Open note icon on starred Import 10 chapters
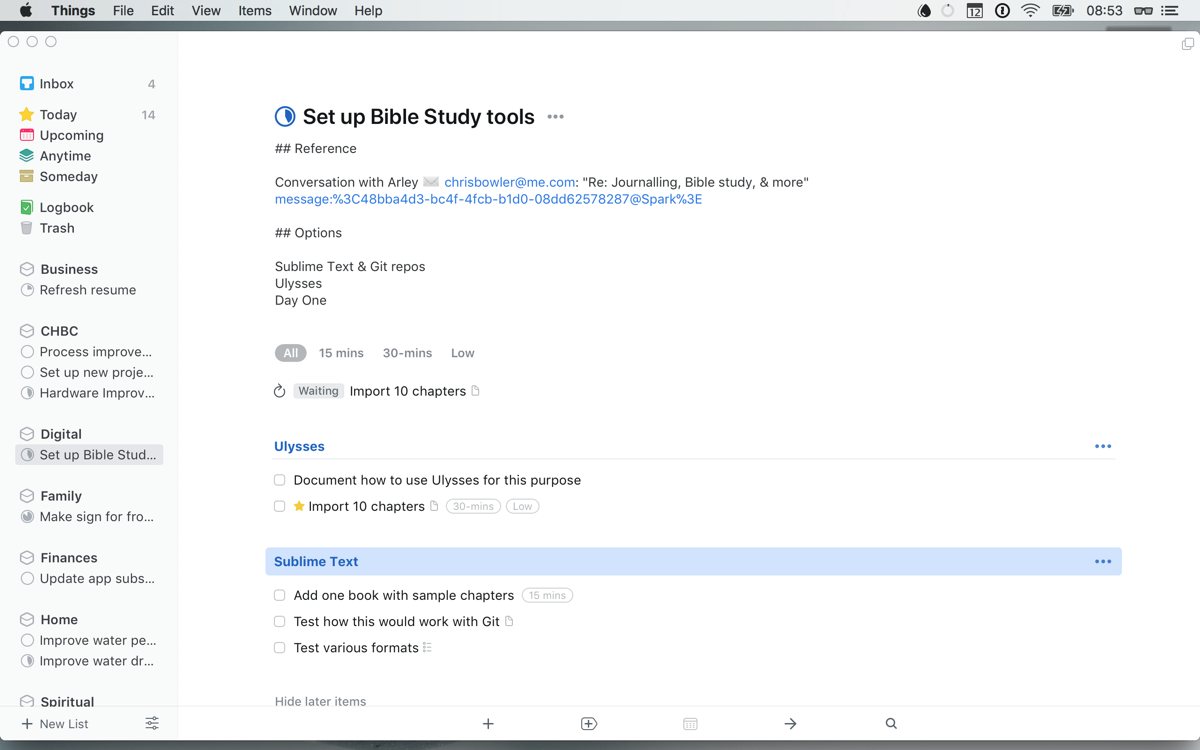The width and height of the screenshot is (1200, 750). [434, 506]
